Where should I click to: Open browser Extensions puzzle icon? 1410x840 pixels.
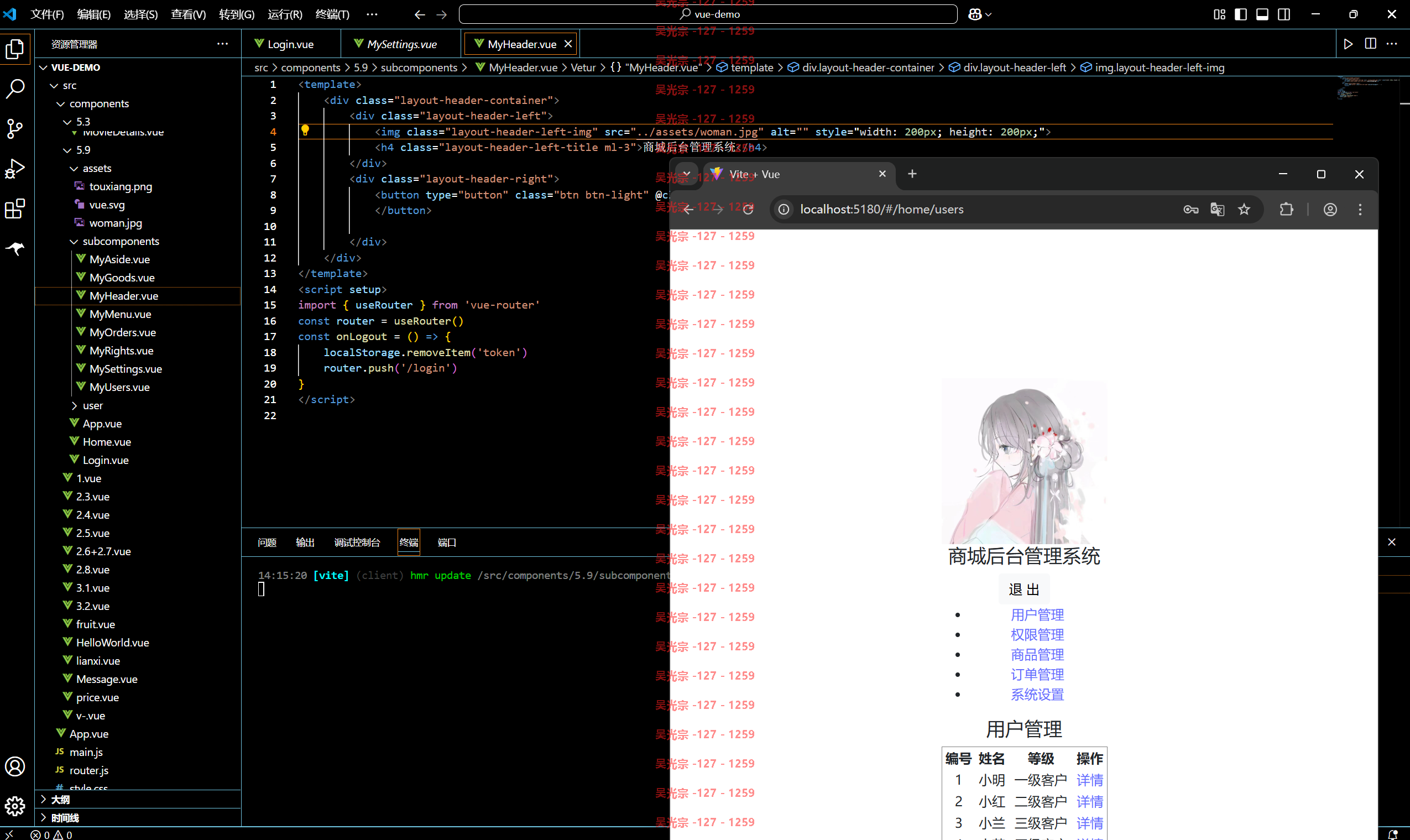point(1287,210)
